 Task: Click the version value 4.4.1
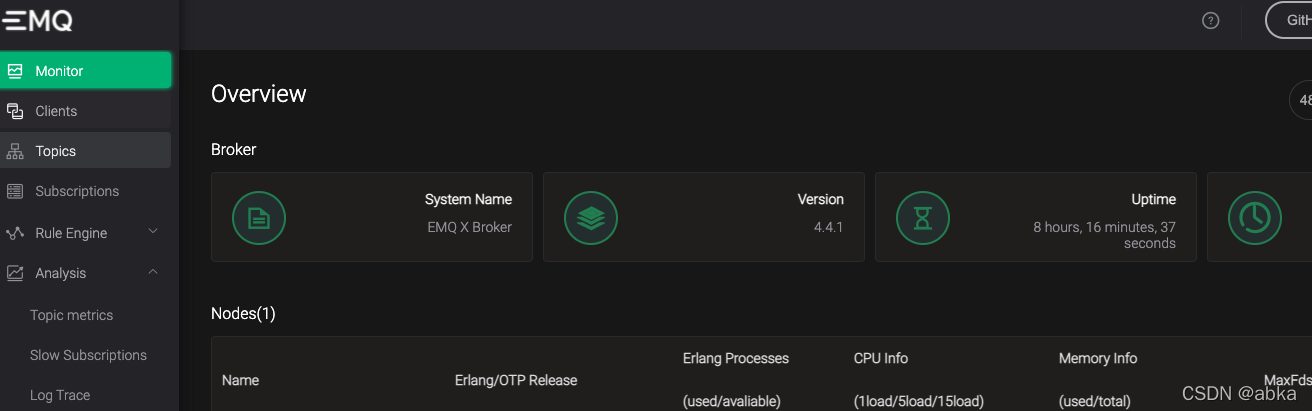829,227
